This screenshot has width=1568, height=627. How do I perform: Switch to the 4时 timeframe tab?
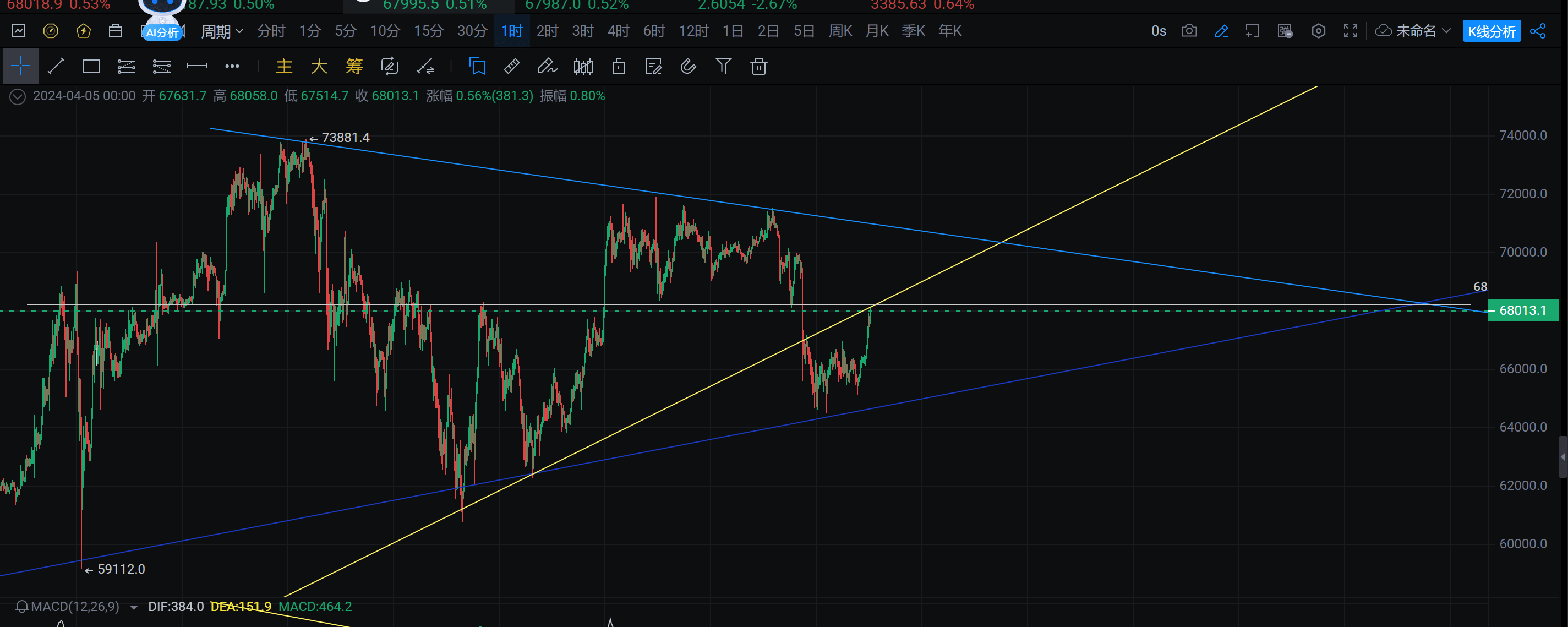pyautogui.click(x=618, y=30)
